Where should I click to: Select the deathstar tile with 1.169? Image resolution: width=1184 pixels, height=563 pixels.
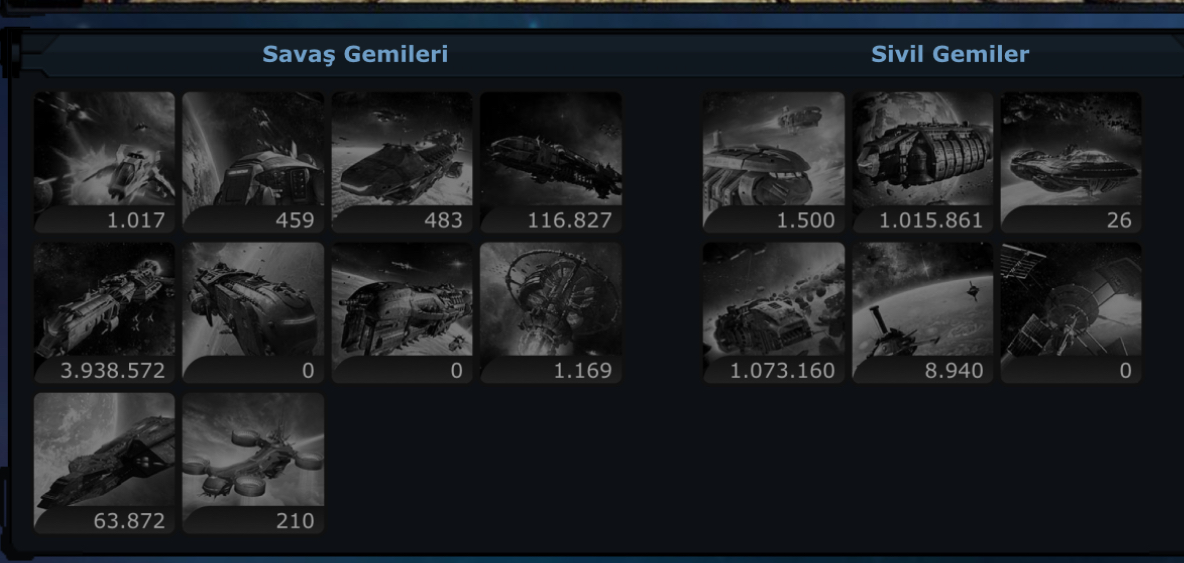click(550, 312)
